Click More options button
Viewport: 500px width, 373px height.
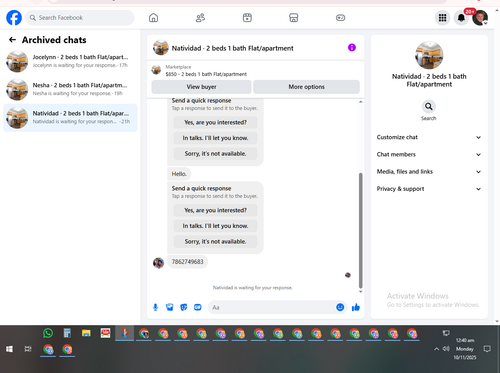[x=306, y=87]
